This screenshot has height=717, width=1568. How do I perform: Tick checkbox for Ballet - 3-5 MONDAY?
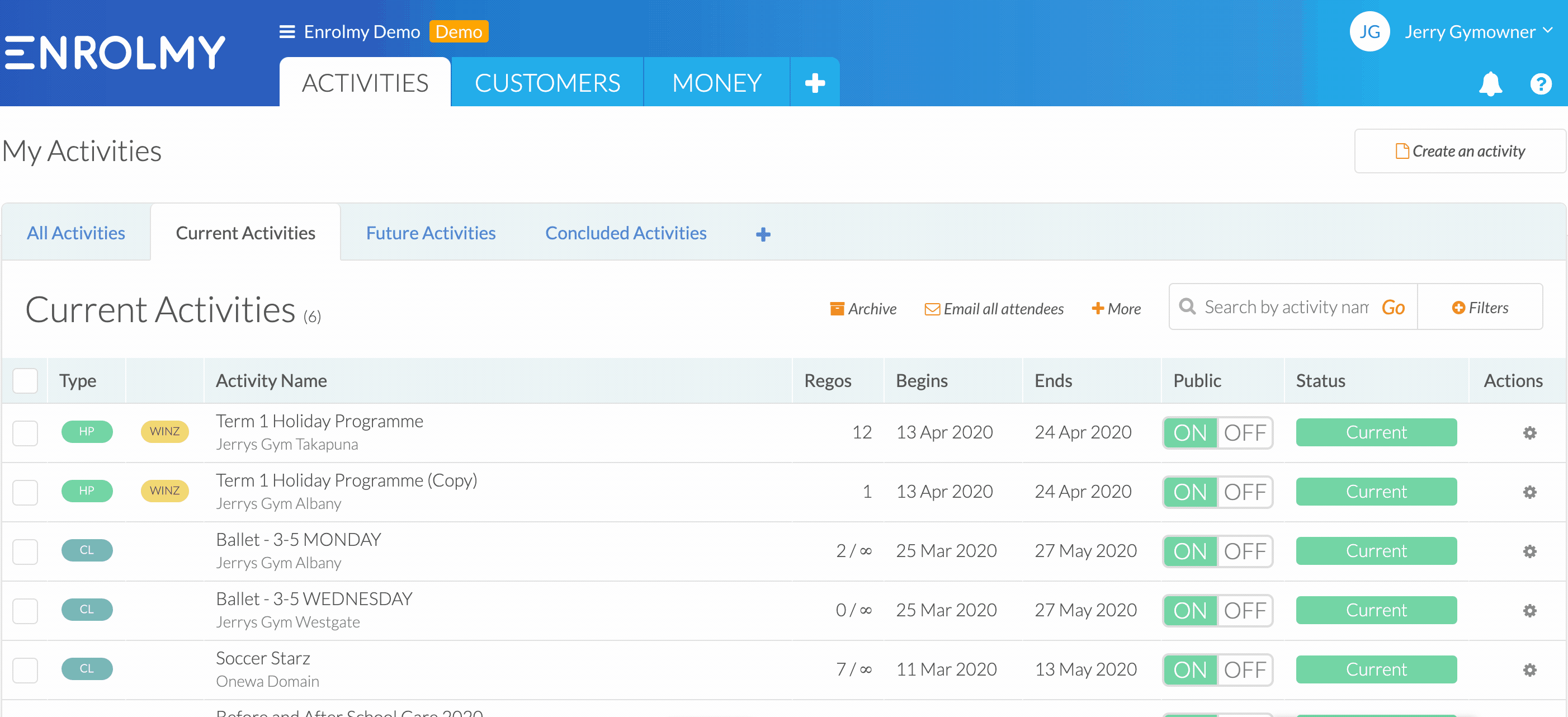[25, 552]
